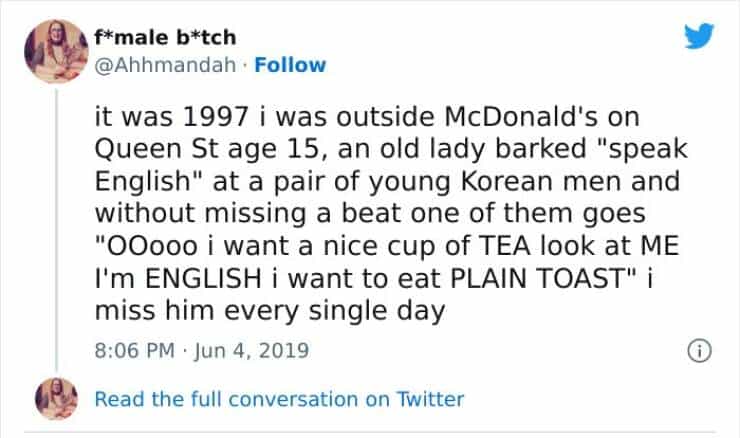Open the display name "f*male b*tch"
This screenshot has width=740, height=438.
164,38
